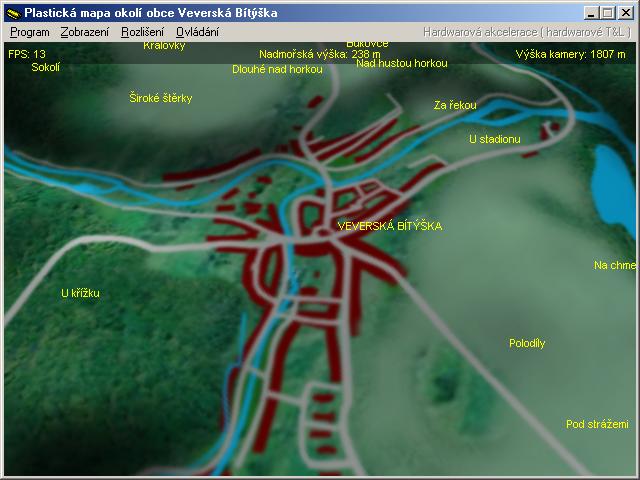Select the Za řekou place label
640x480 pixels.
point(455,105)
